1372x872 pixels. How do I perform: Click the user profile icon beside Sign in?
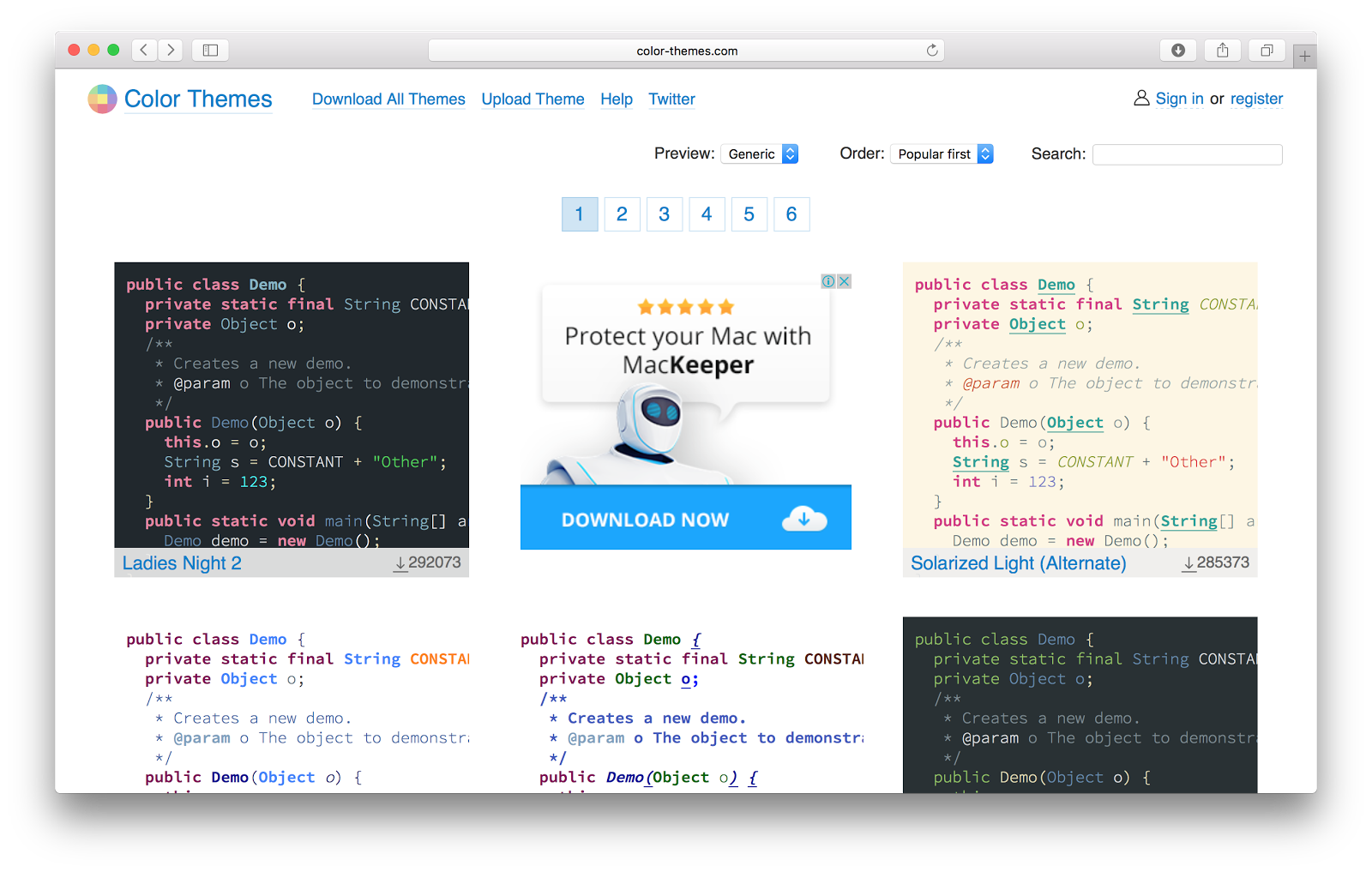click(1141, 99)
